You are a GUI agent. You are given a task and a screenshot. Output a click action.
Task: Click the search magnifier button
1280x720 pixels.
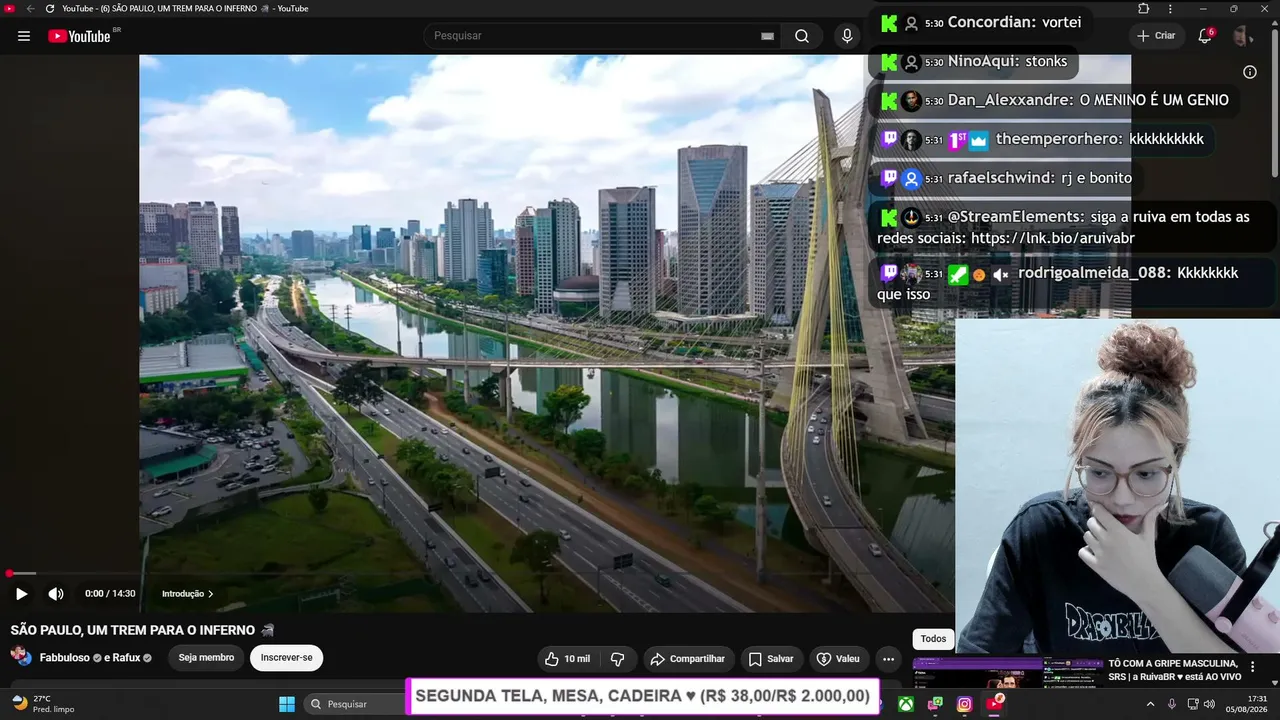802,36
